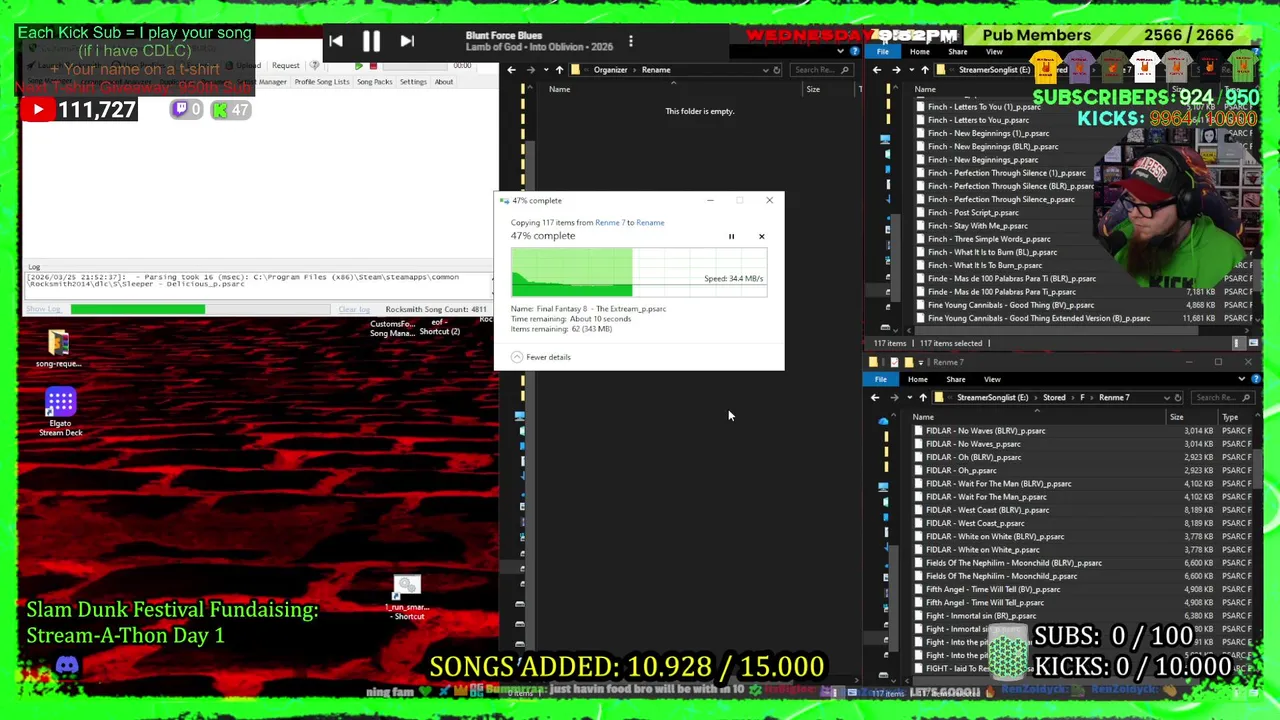Open Song Packs tab in Song Manager

point(375,82)
